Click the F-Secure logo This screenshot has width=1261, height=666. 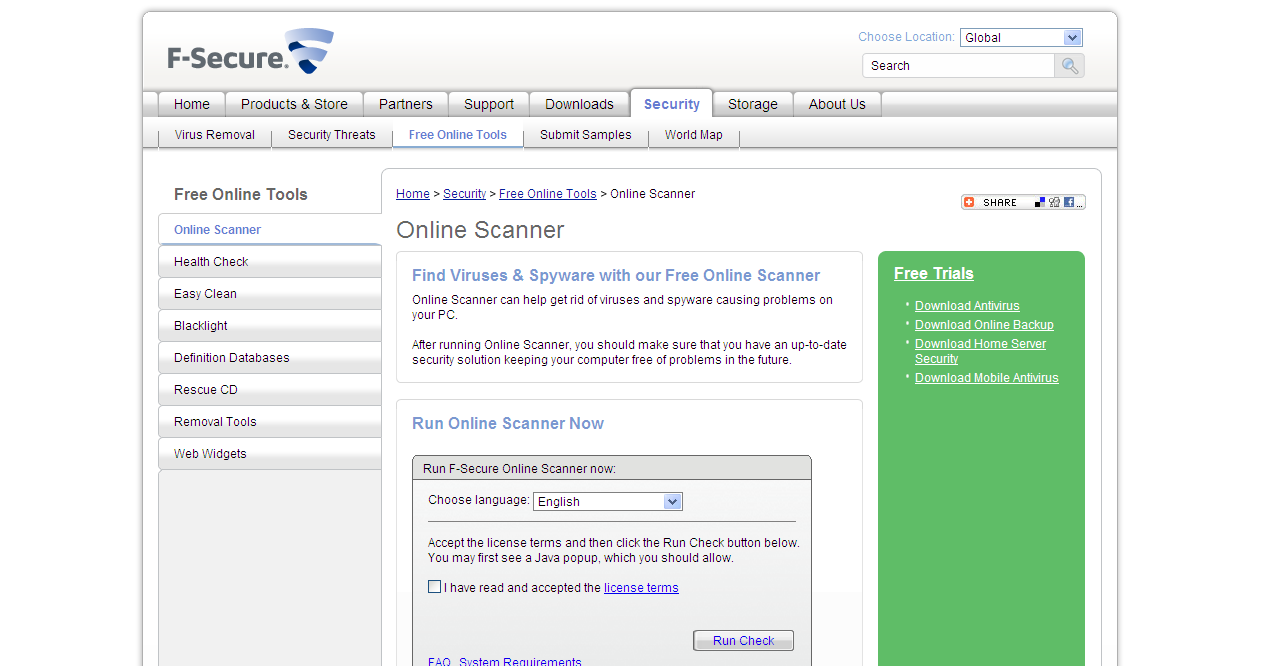tap(250, 51)
